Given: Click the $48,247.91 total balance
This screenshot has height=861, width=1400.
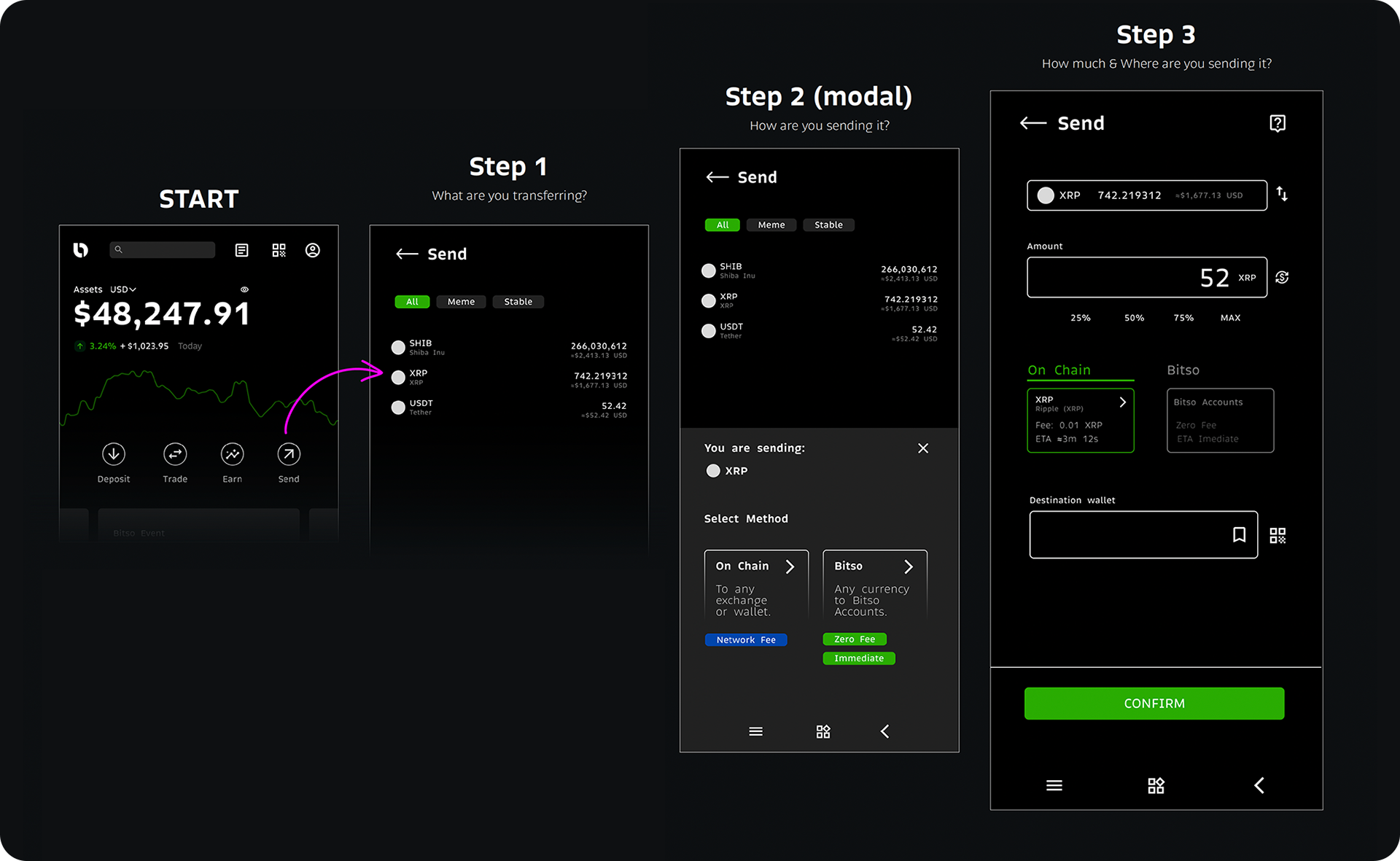Looking at the screenshot, I should [x=162, y=314].
